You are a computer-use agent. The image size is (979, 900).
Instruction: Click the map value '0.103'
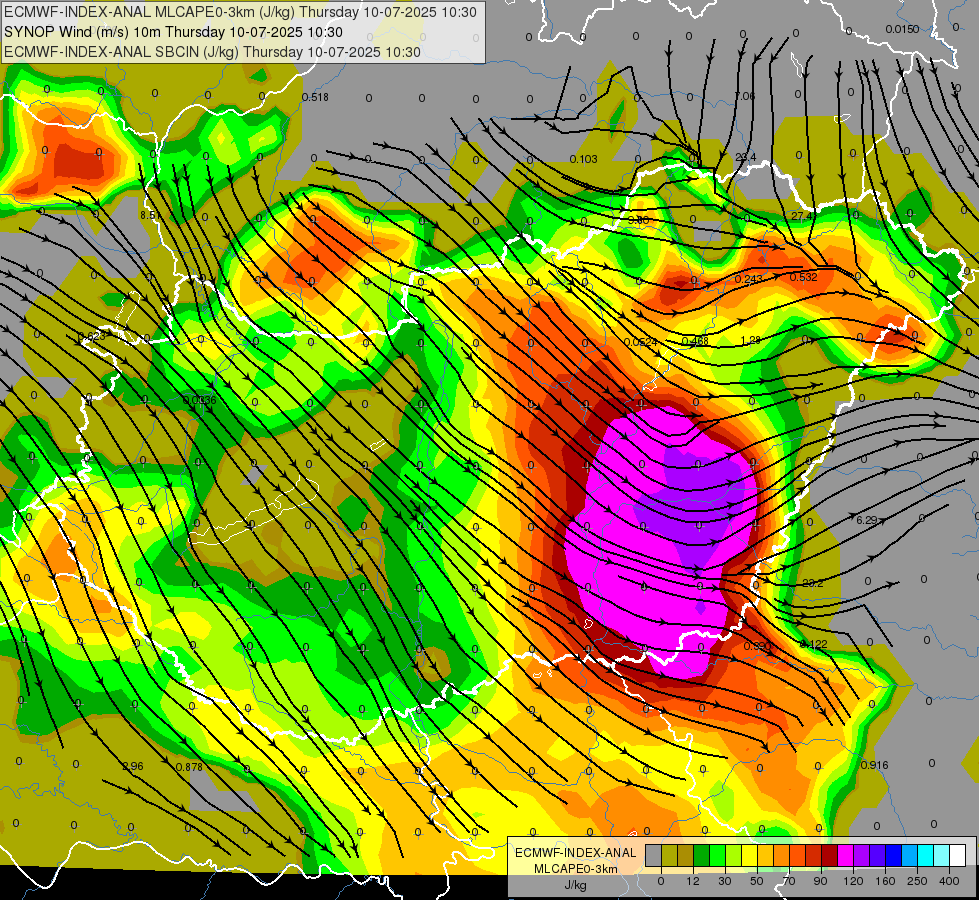coord(583,159)
